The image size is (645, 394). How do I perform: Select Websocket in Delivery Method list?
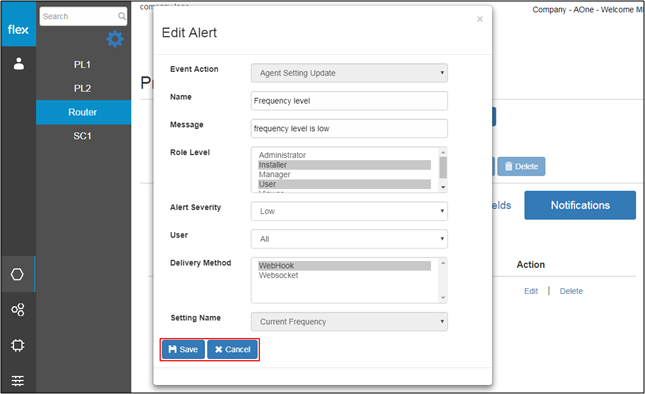tap(344, 276)
